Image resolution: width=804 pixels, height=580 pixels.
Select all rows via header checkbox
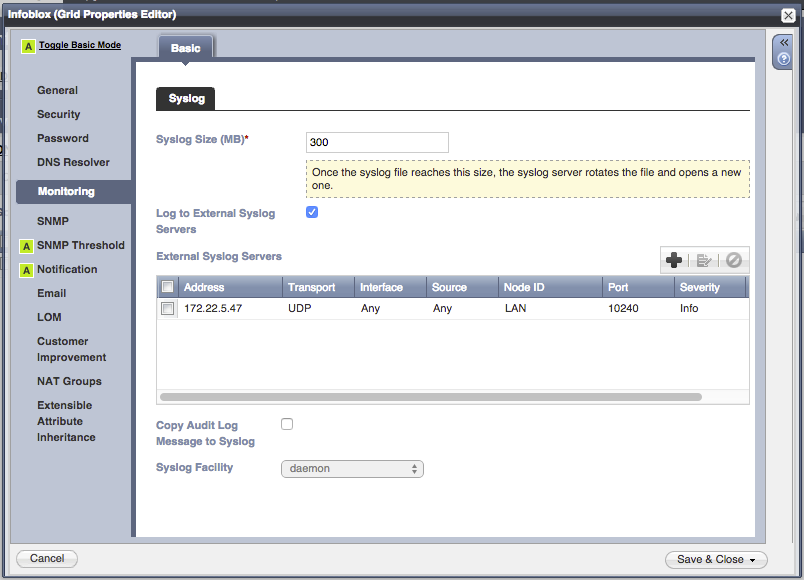pos(168,287)
